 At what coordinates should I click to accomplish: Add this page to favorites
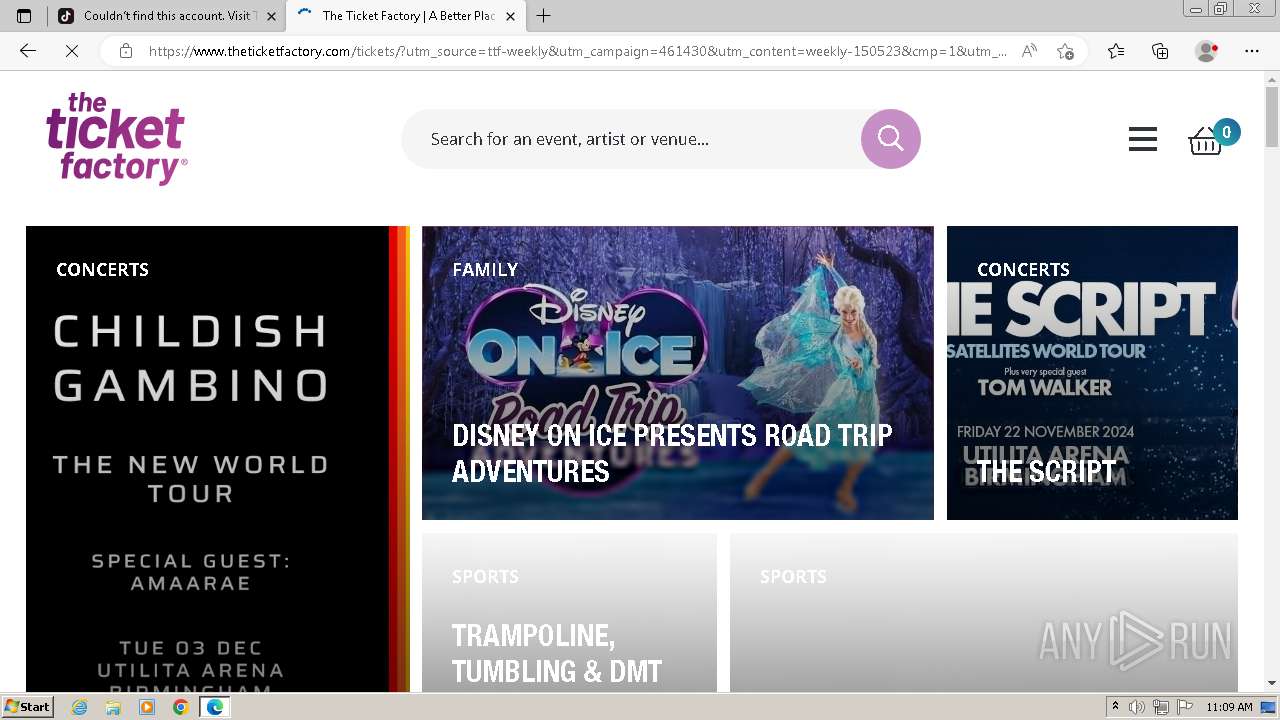[1066, 51]
